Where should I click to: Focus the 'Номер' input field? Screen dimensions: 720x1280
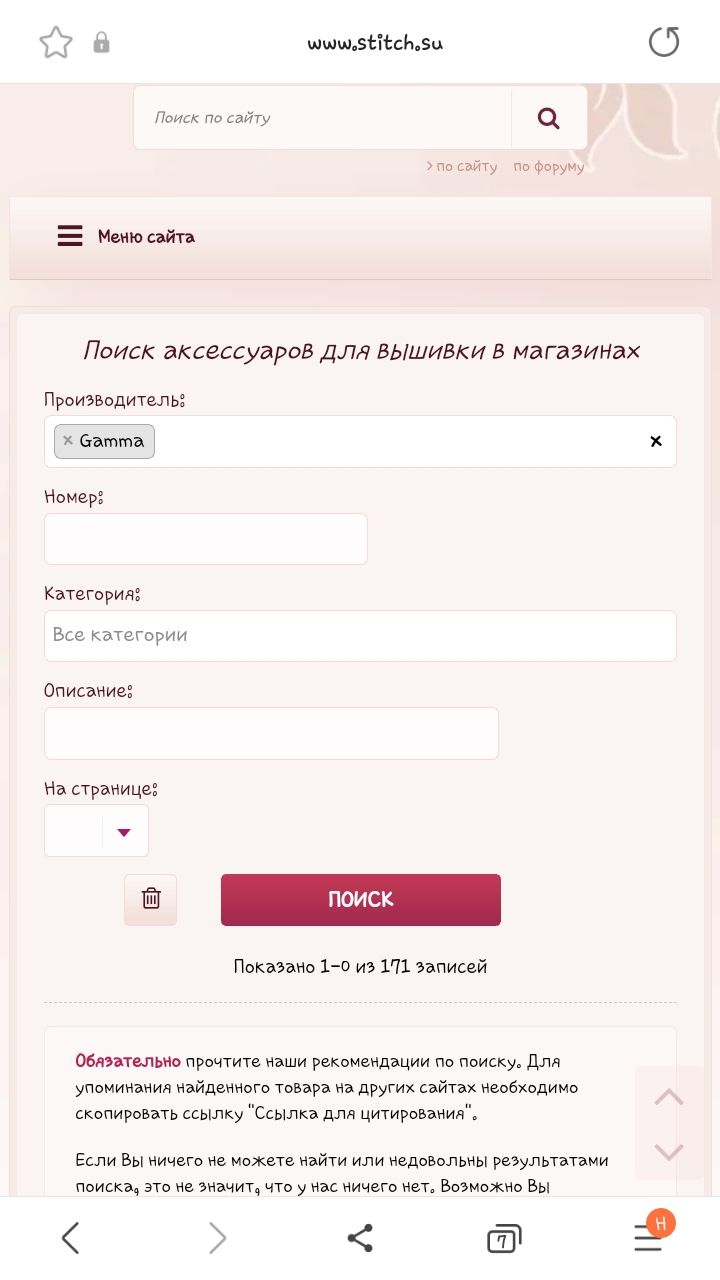coord(206,539)
